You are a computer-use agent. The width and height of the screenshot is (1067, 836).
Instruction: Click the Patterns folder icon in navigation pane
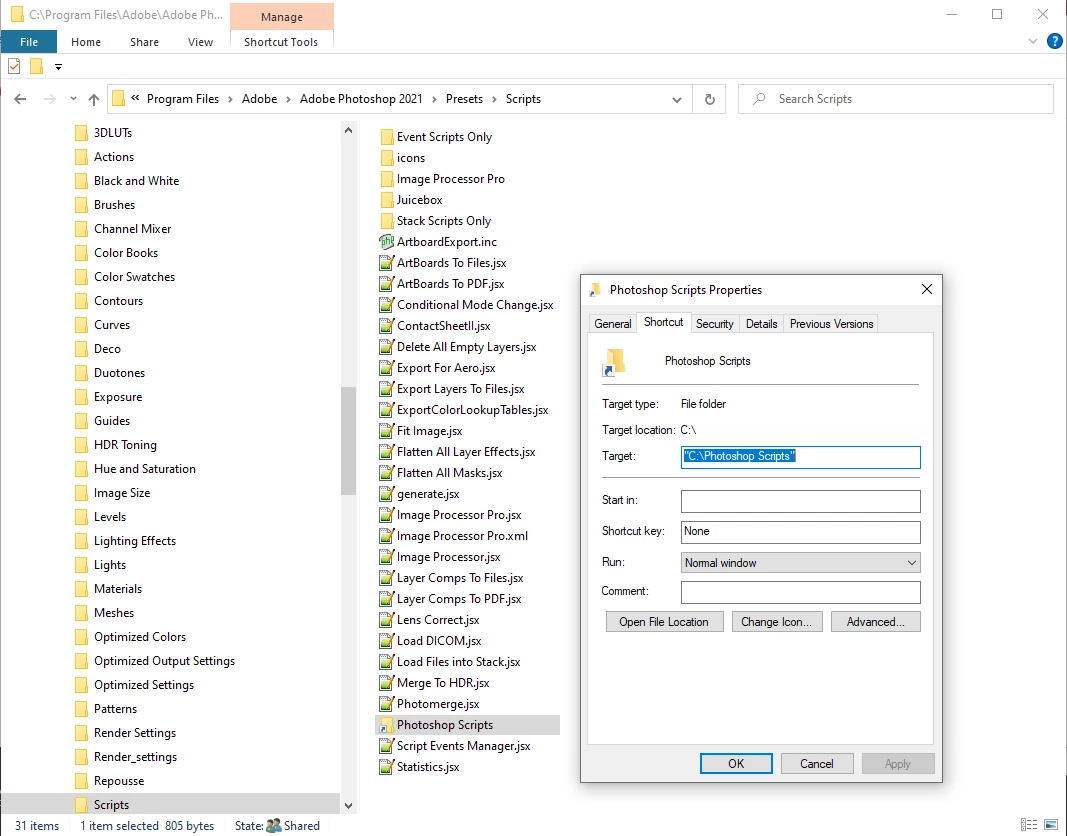(81, 709)
